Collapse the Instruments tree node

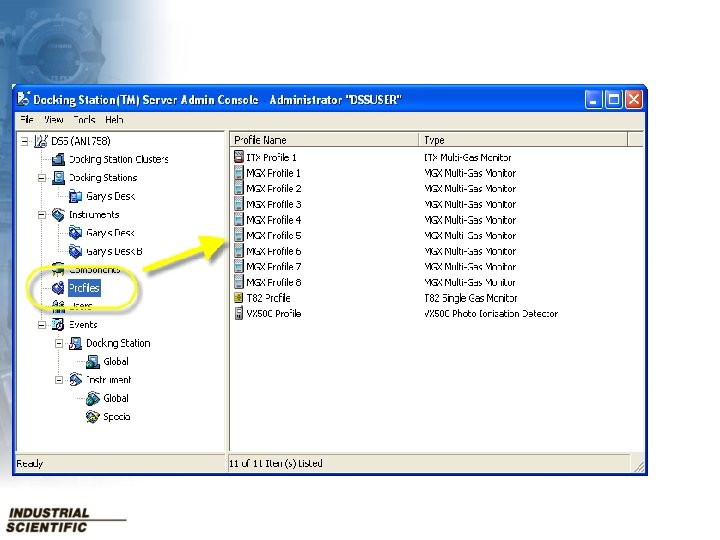42,215
